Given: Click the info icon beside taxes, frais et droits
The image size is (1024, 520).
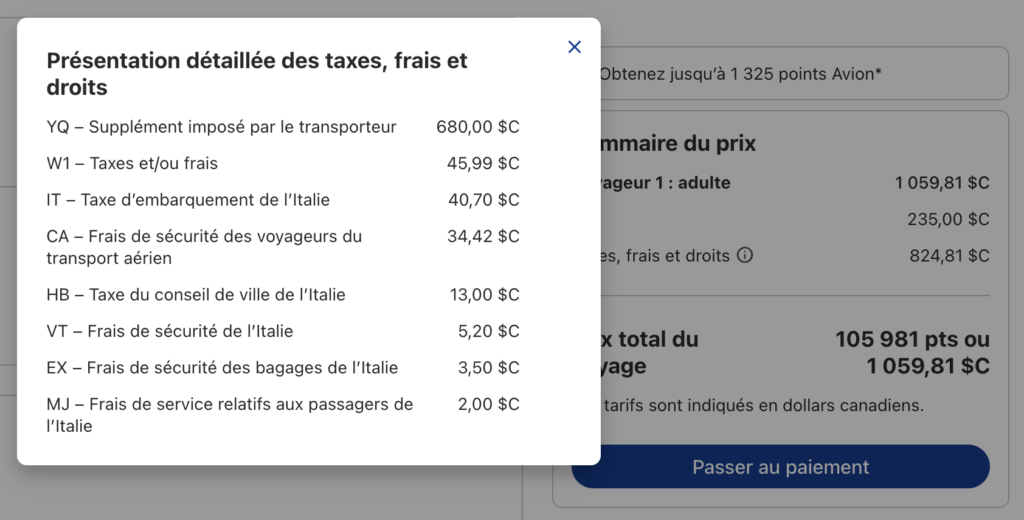Looking at the screenshot, I should click(744, 255).
